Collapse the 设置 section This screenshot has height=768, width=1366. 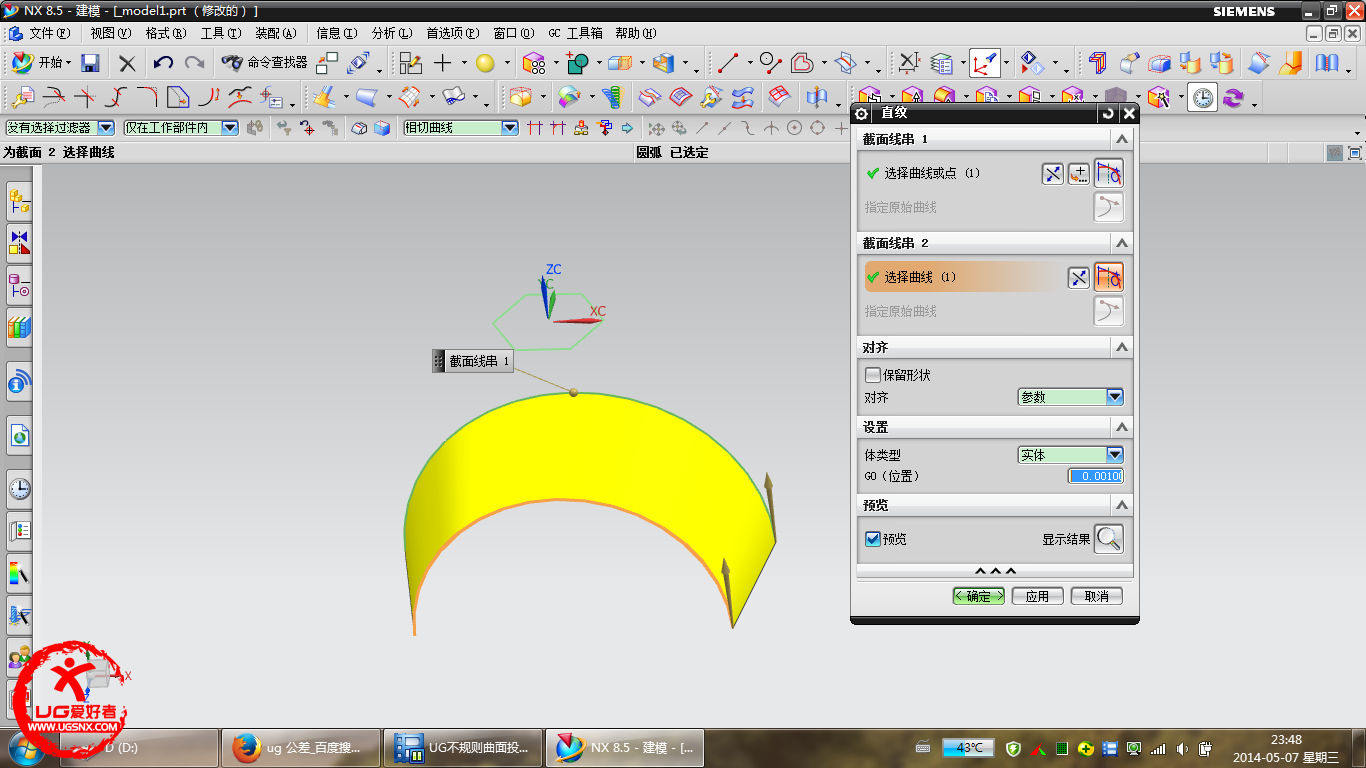coord(1122,427)
